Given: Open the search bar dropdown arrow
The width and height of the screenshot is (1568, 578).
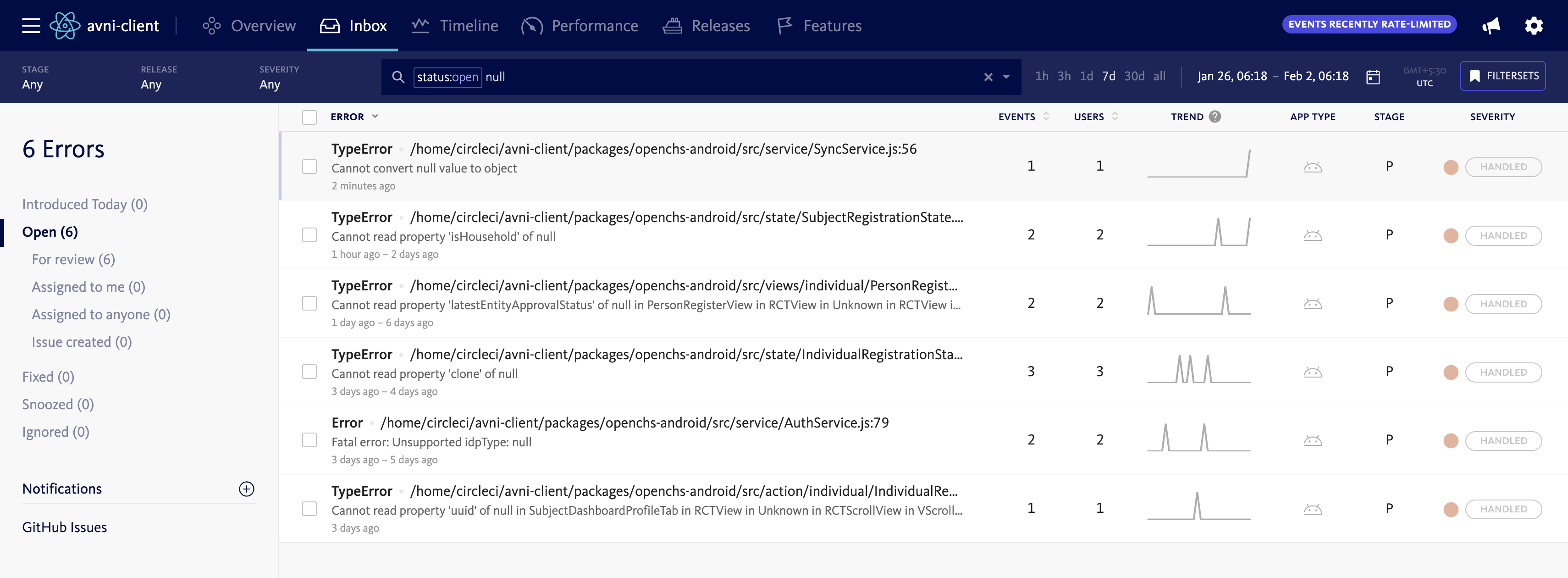Looking at the screenshot, I should [1006, 77].
